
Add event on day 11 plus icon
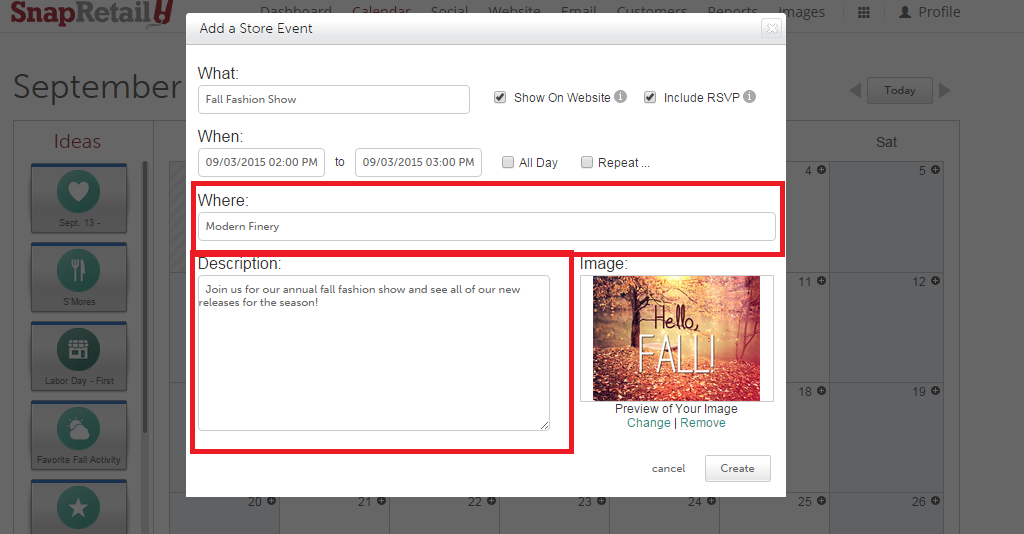[x=822, y=281]
